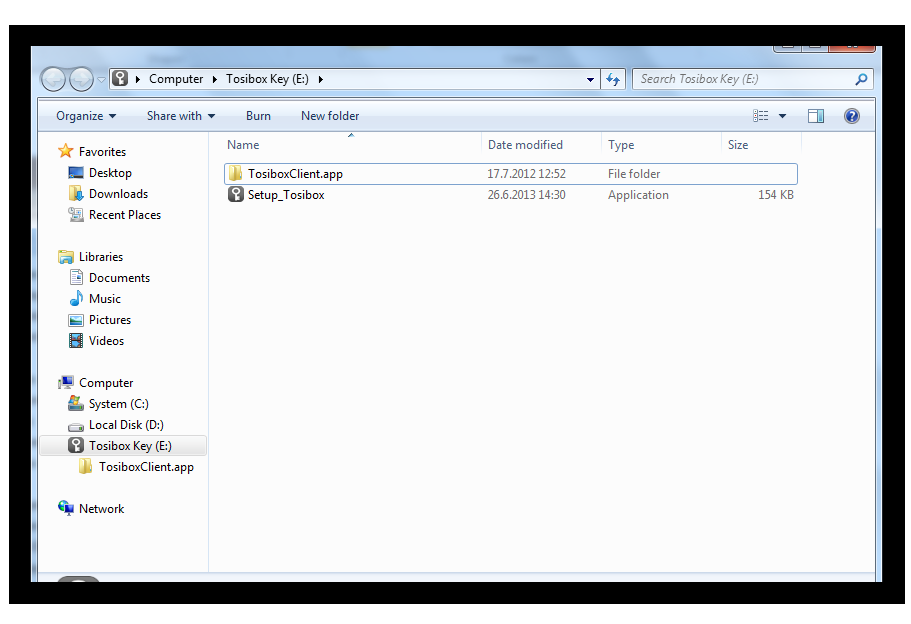Viewport: 911px width, 624px height.
Task: Open the Pictures library
Action: click(x=110, y=320)
